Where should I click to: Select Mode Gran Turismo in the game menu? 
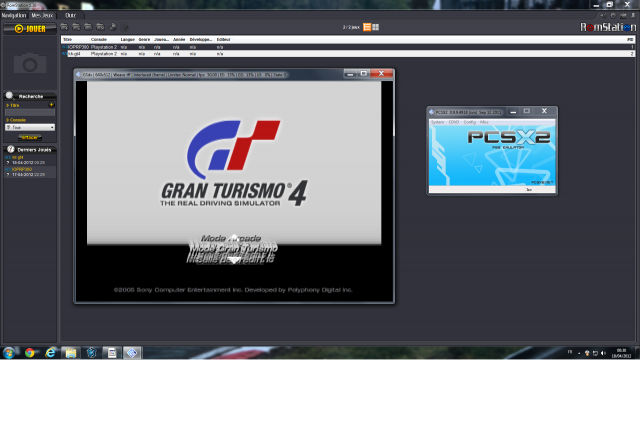233,247
